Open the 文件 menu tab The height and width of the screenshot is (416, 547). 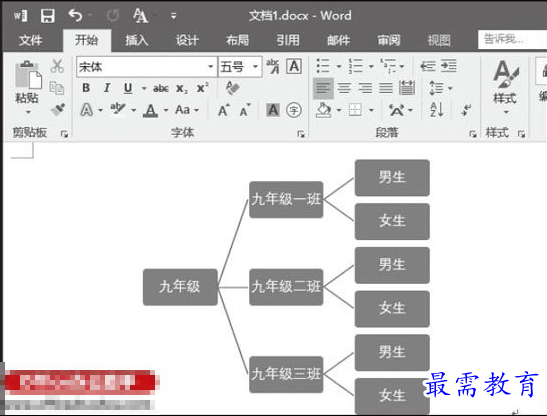pos(30,40)
